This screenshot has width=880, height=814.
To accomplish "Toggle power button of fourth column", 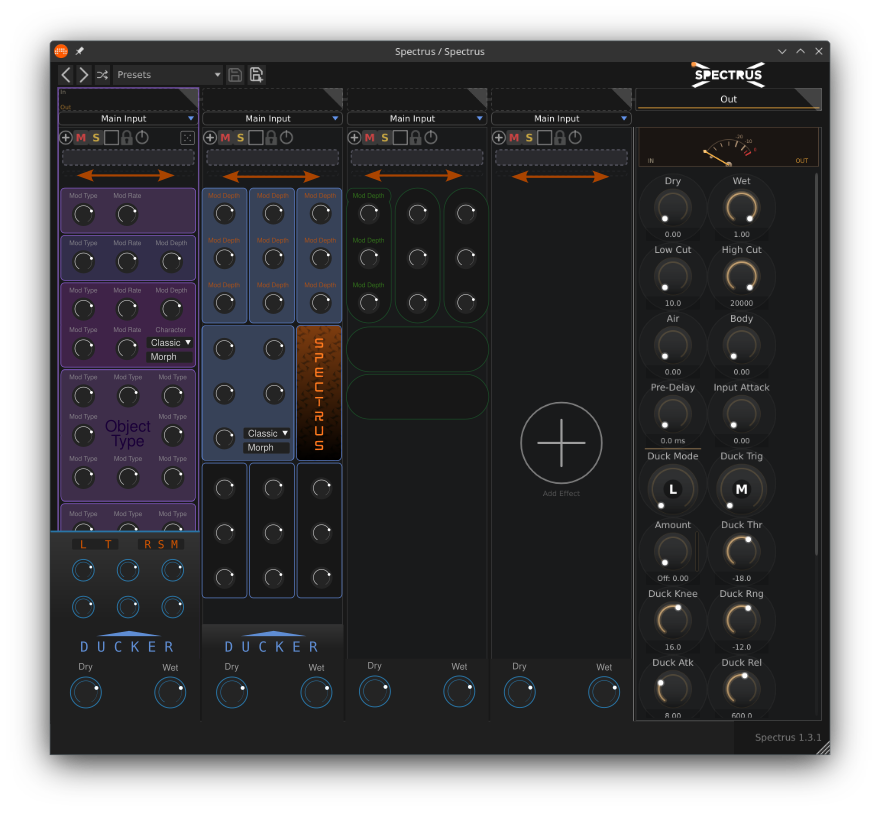I will [x=575, y=138].
